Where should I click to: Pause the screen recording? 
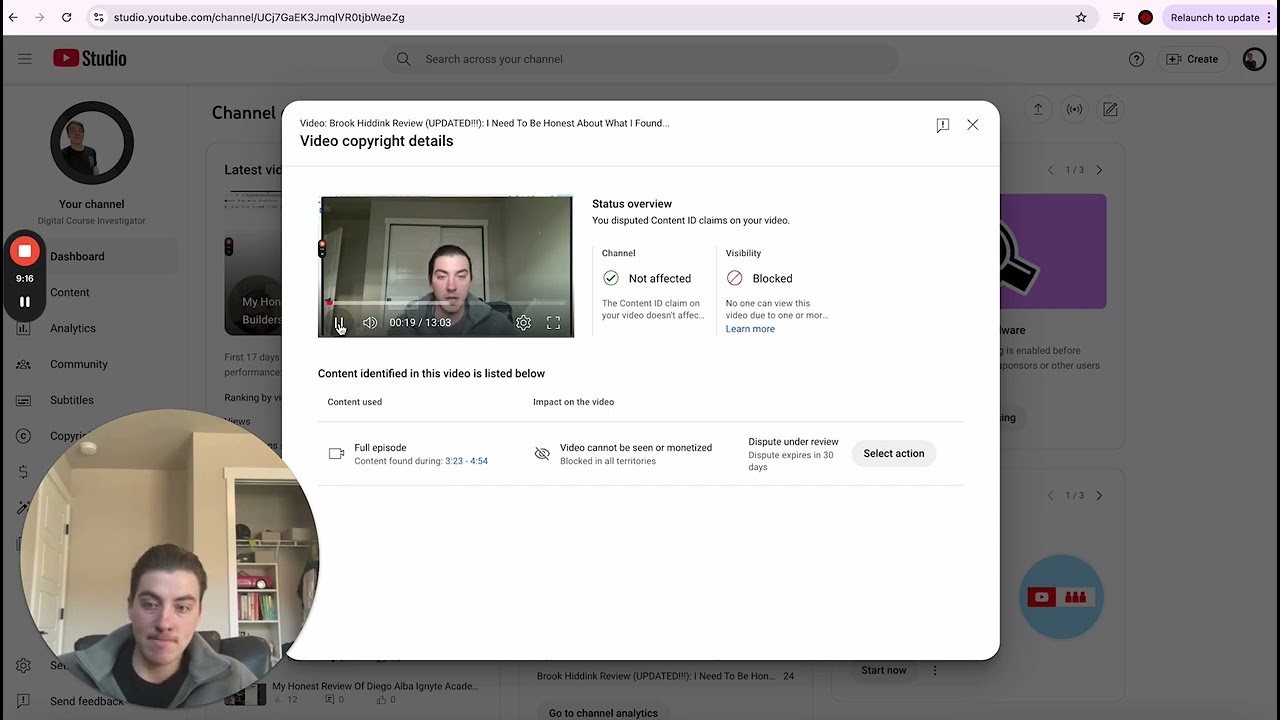25,301
